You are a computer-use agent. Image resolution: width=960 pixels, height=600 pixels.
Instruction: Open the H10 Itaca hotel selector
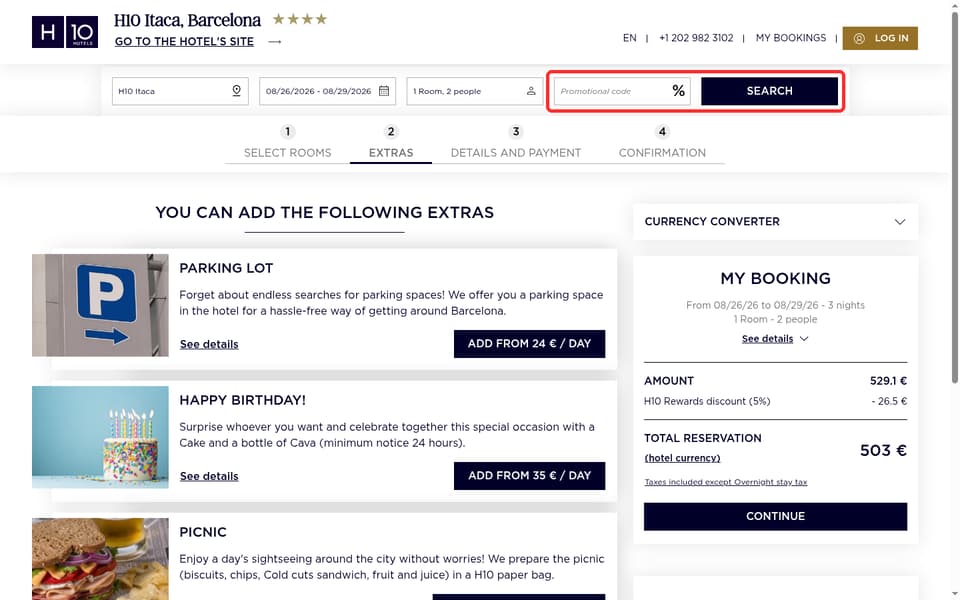point(180,91)
